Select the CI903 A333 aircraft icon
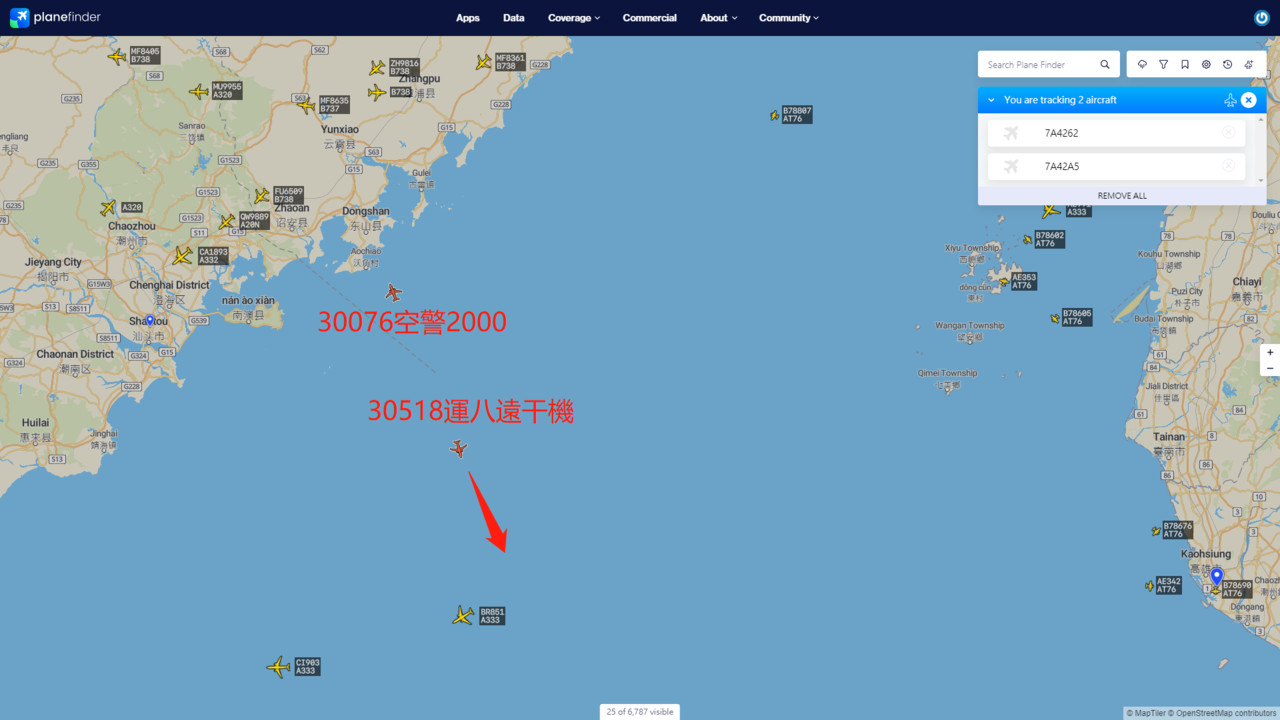 click(278, 667)
